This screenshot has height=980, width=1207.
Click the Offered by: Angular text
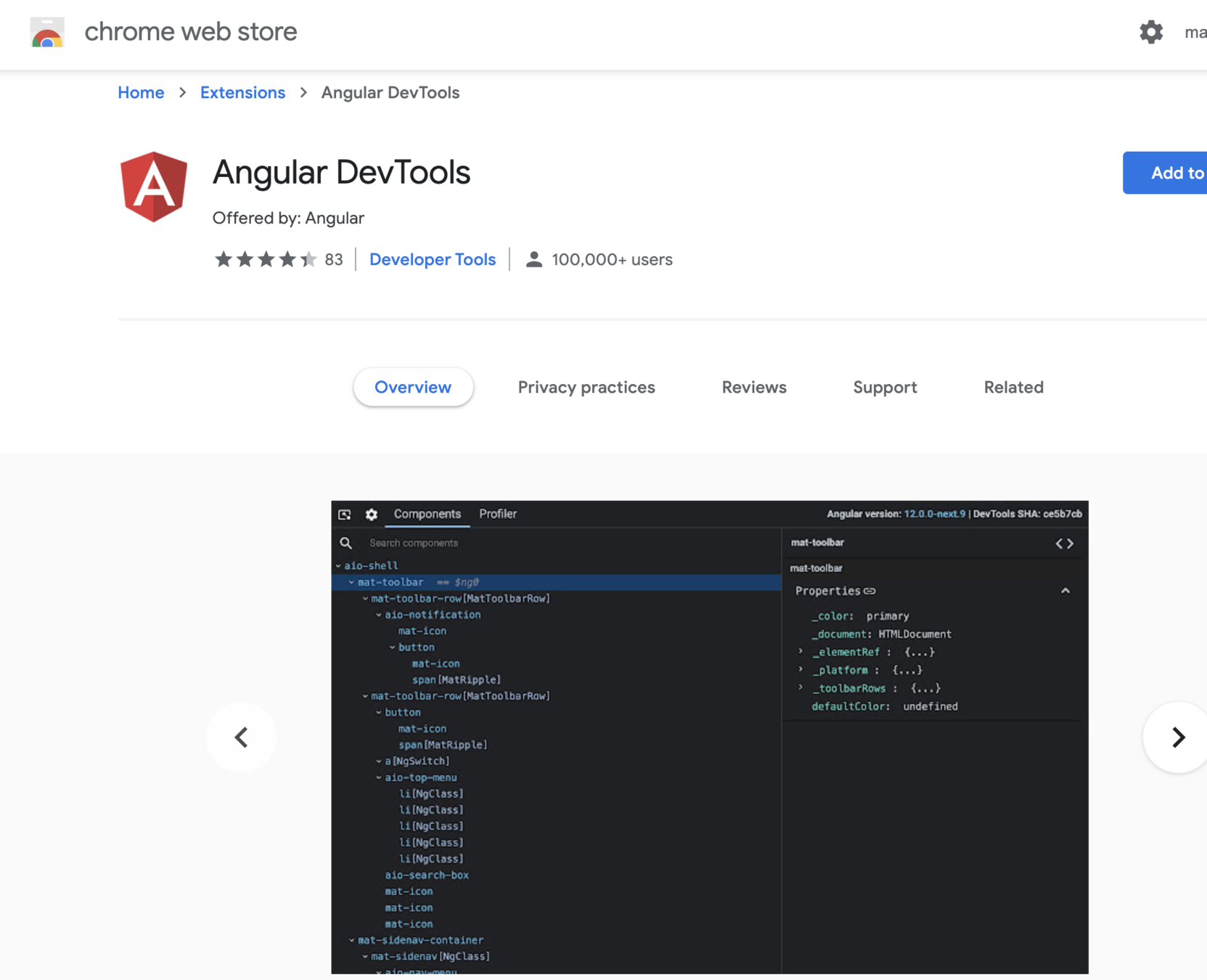pyautogui.click(x=288, y=218)
